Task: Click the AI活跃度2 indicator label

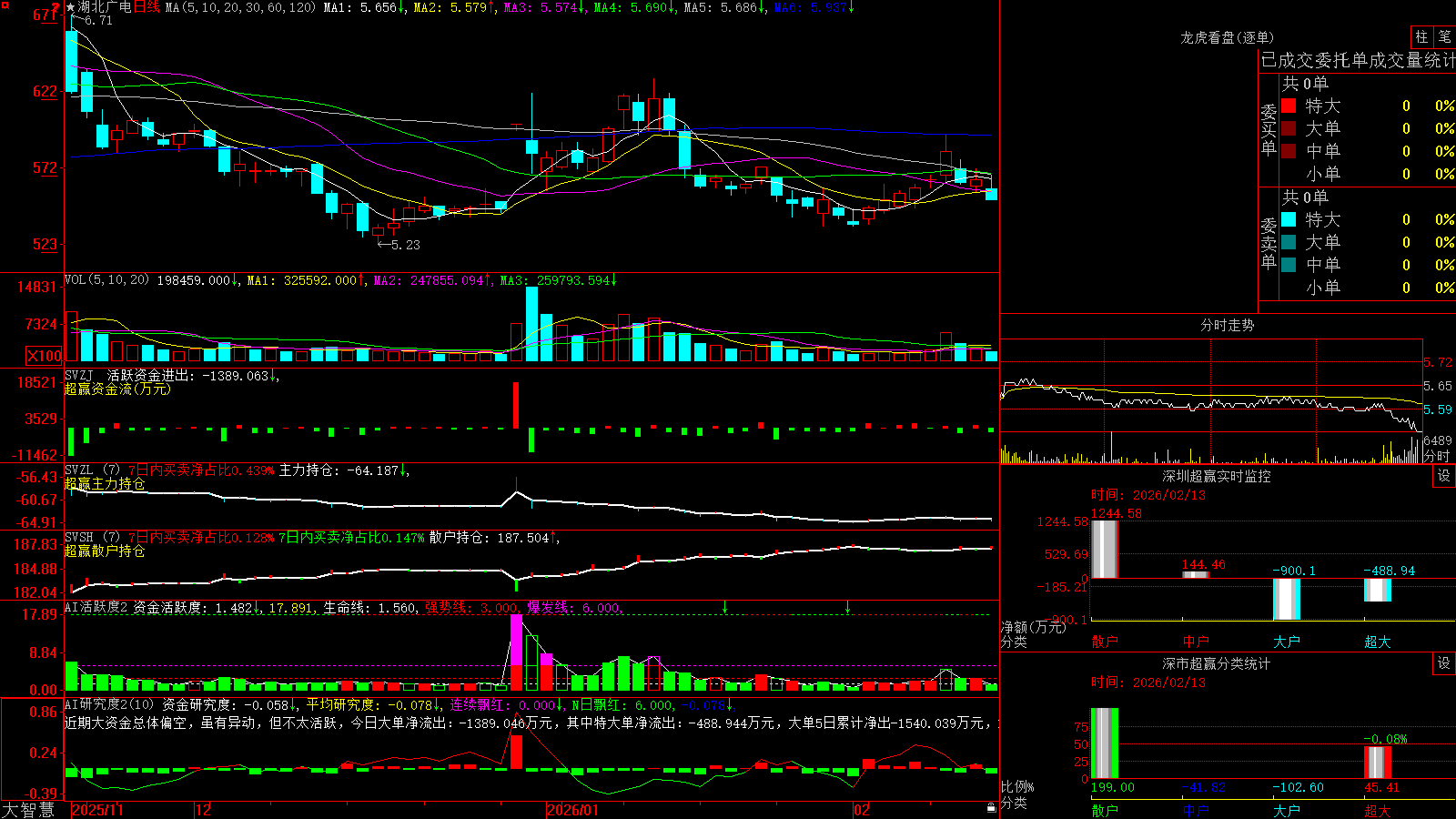Action: (96, 607)
